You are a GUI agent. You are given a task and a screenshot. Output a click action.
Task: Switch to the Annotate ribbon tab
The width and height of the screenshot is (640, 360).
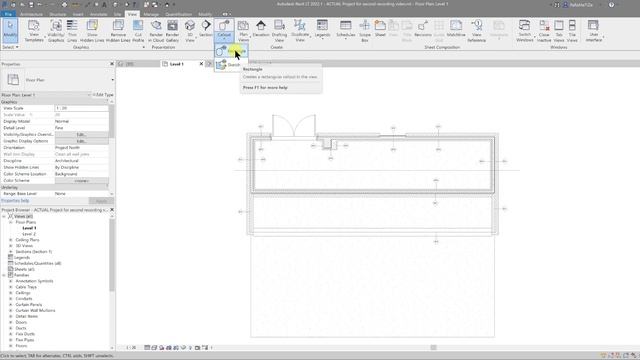pyautogui.click(x=98, y=14)
